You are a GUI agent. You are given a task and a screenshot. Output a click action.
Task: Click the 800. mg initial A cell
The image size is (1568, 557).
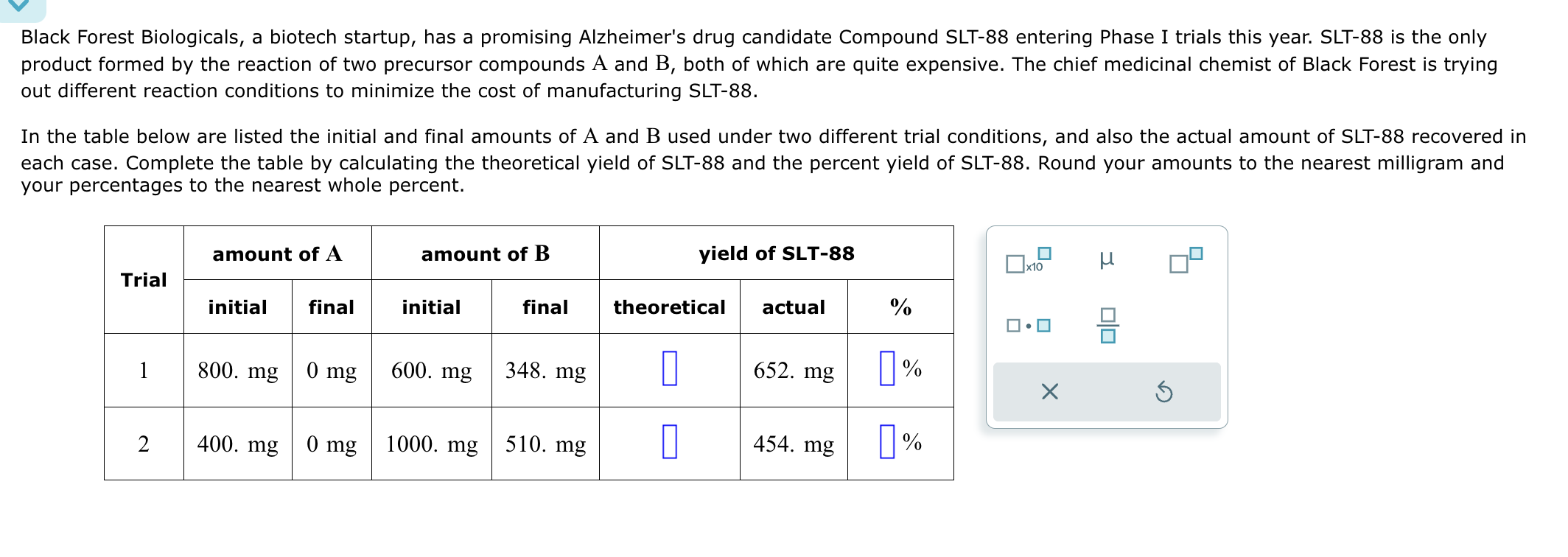[237, 372]
